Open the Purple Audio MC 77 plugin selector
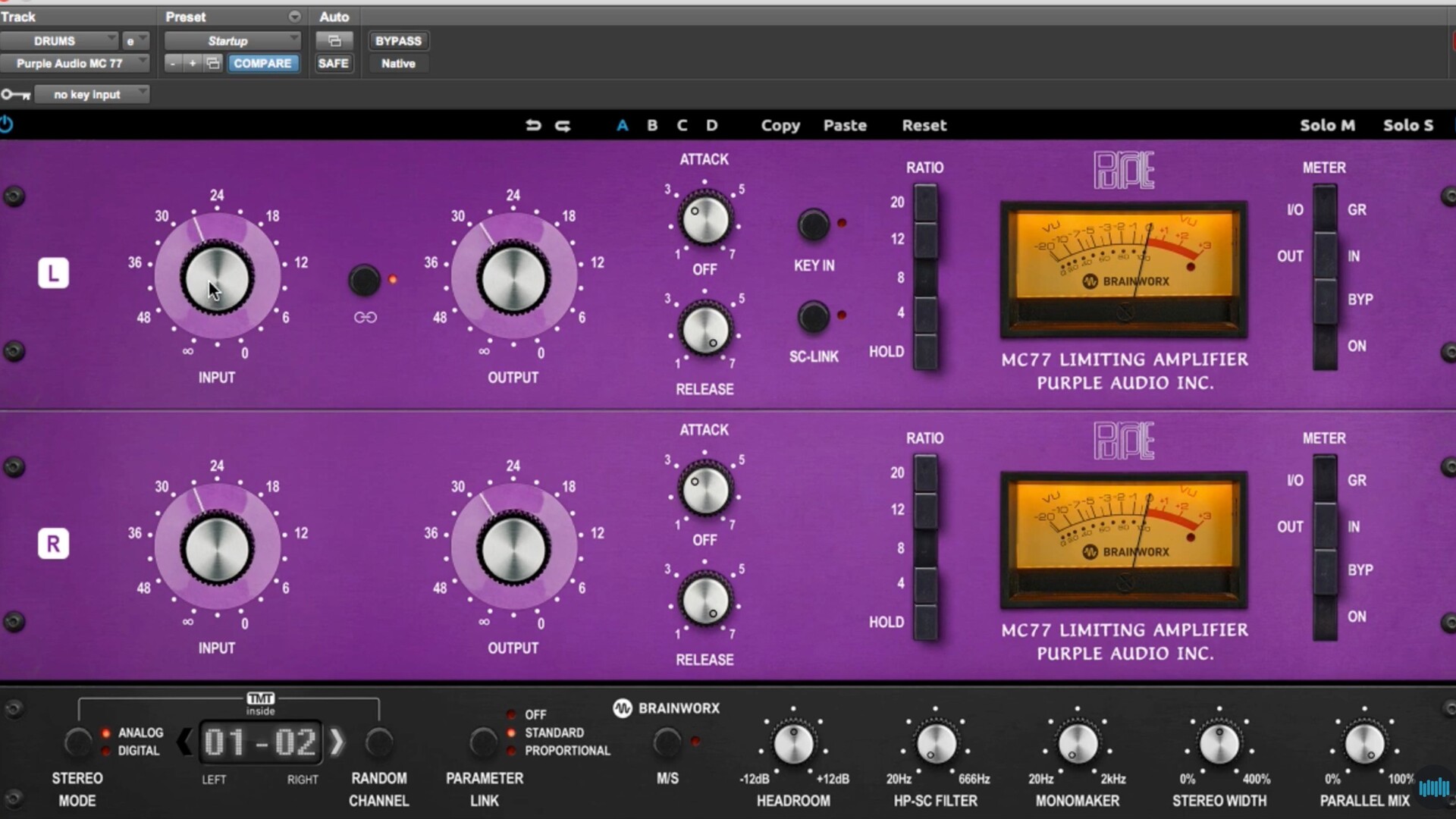Image resolution: width=1456 pixels, height=819 pixels. tap(74, 64)
